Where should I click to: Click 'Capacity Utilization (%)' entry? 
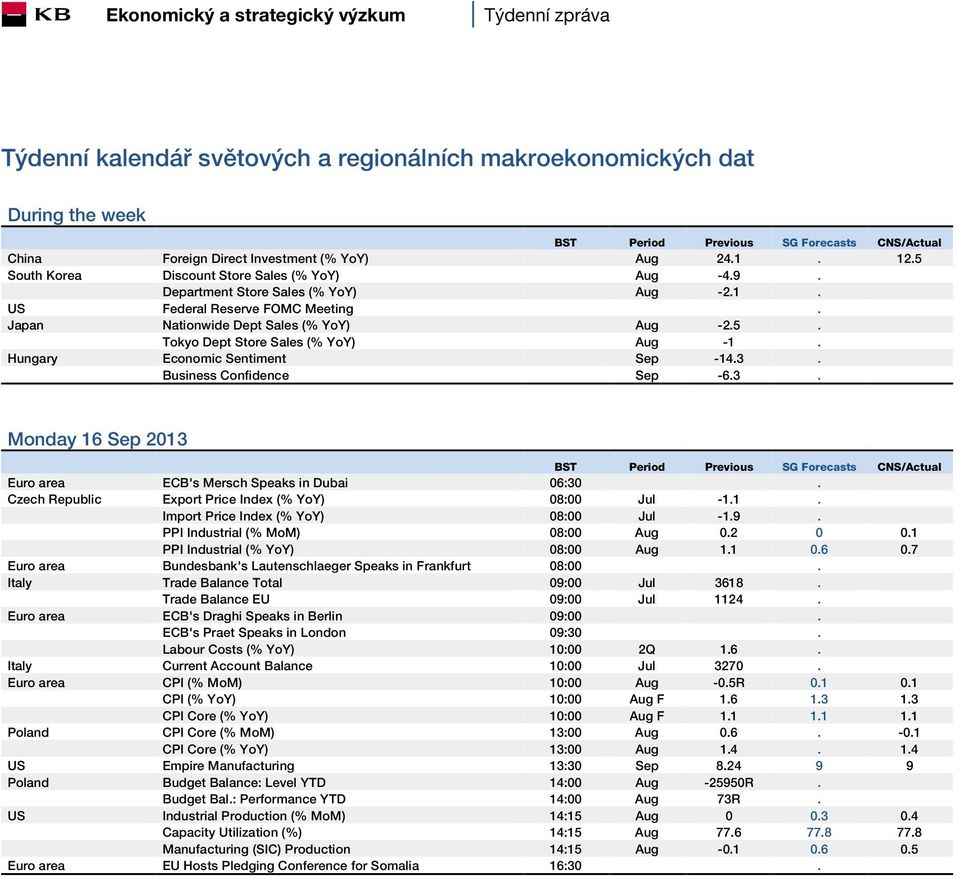click(232, 833)
